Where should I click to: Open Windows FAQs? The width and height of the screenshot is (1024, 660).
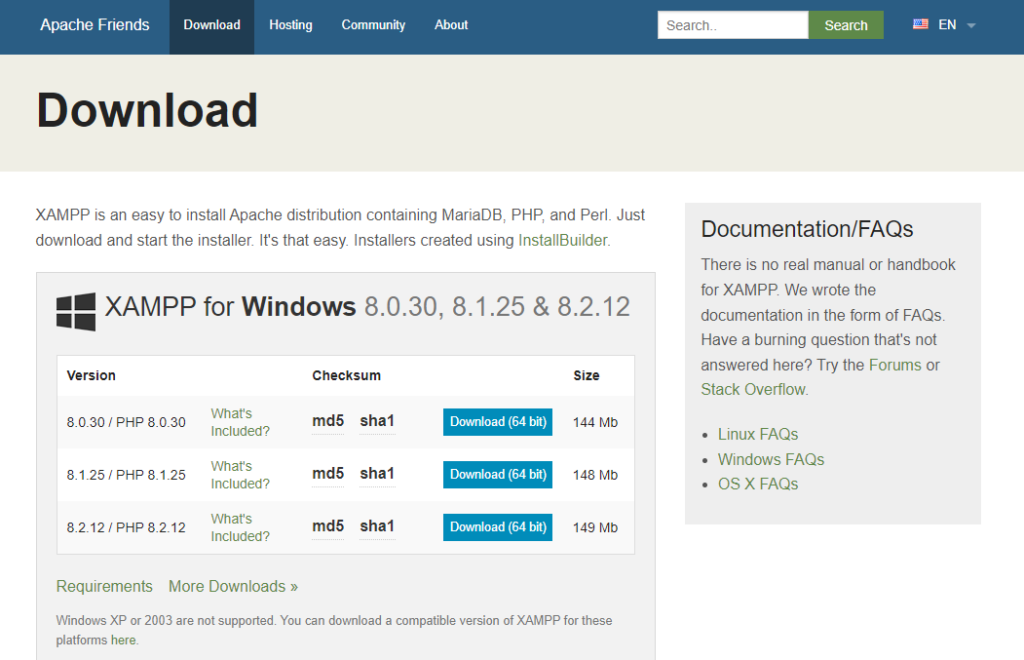(771, 460)
